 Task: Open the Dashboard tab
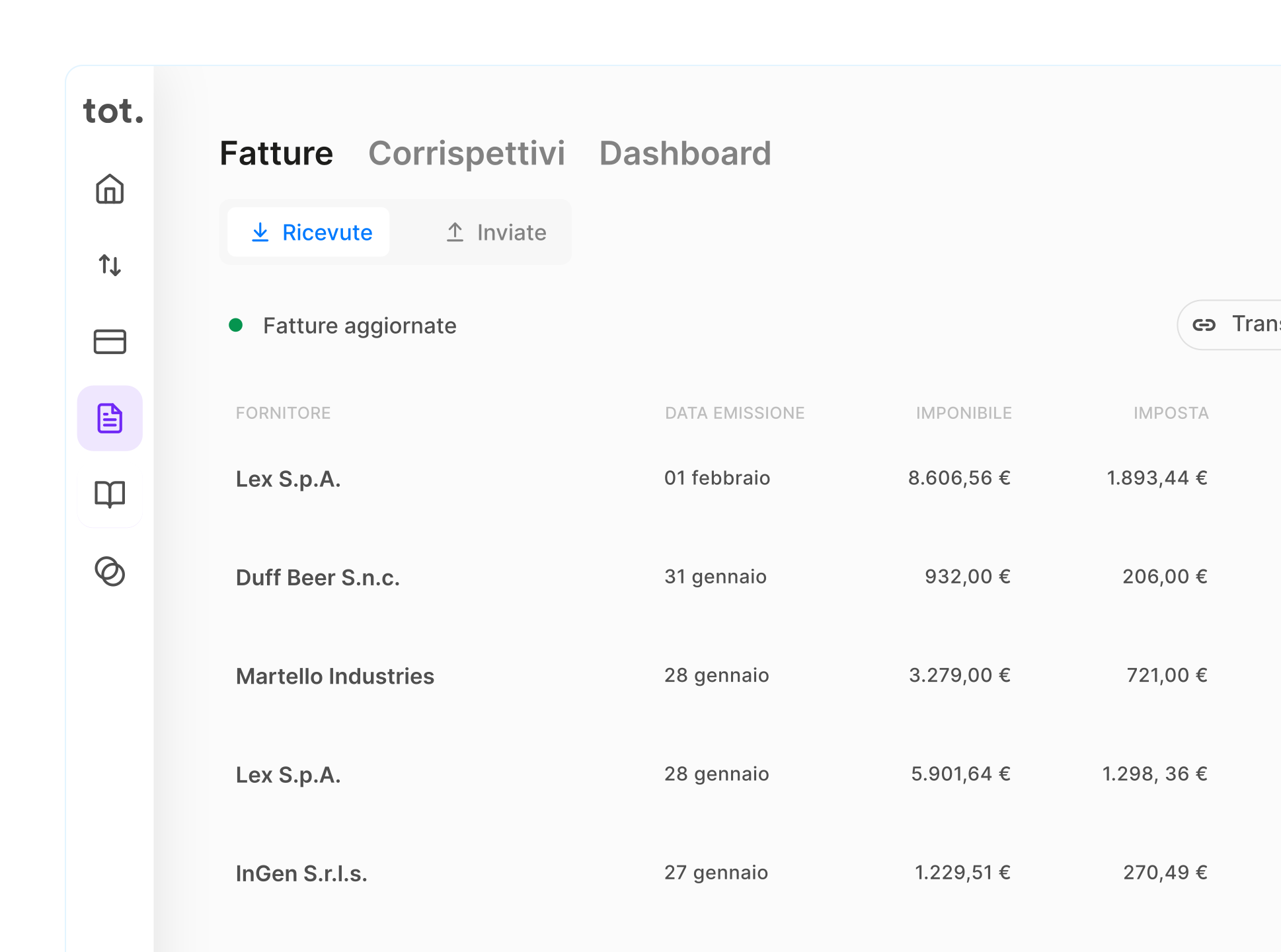[x=685, y=153]
